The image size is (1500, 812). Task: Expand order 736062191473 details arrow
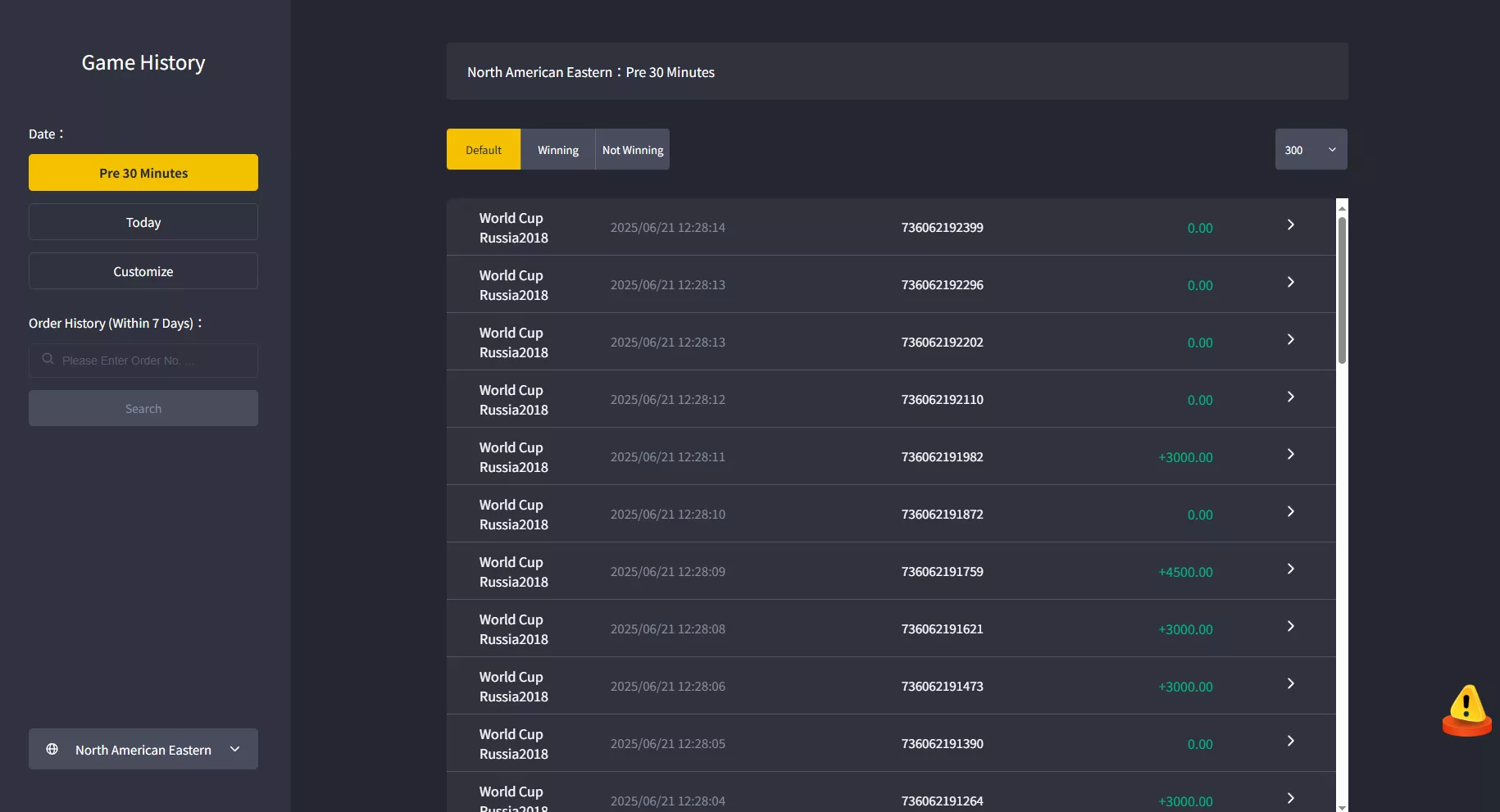pos(1290,683)
